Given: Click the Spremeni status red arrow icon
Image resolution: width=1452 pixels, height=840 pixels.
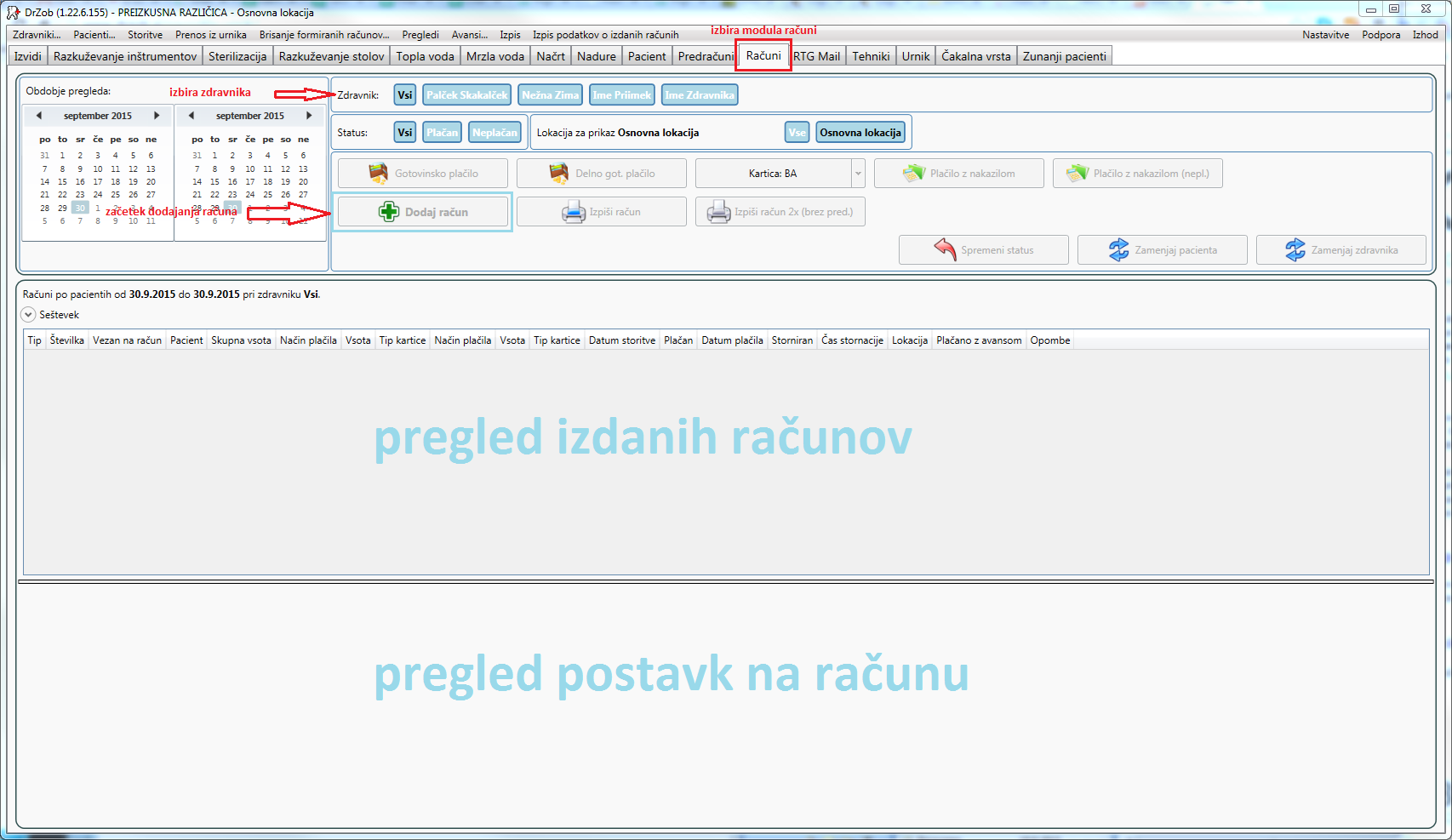Looking at the screenshot, I should pyautogui.click(x=945, y=250).
